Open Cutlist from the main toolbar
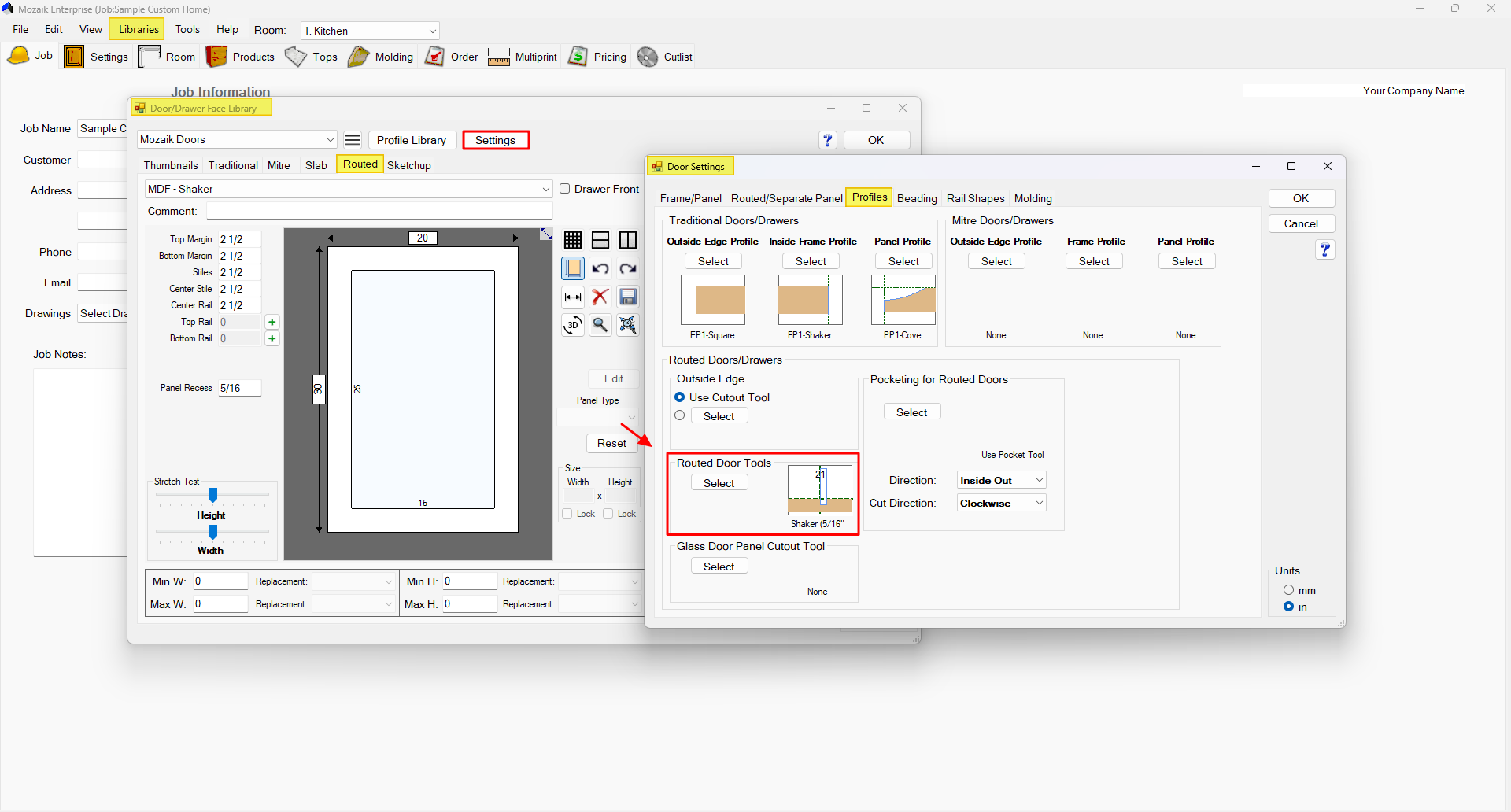Viewport: 1511px width, 812px height. point(665,57)
